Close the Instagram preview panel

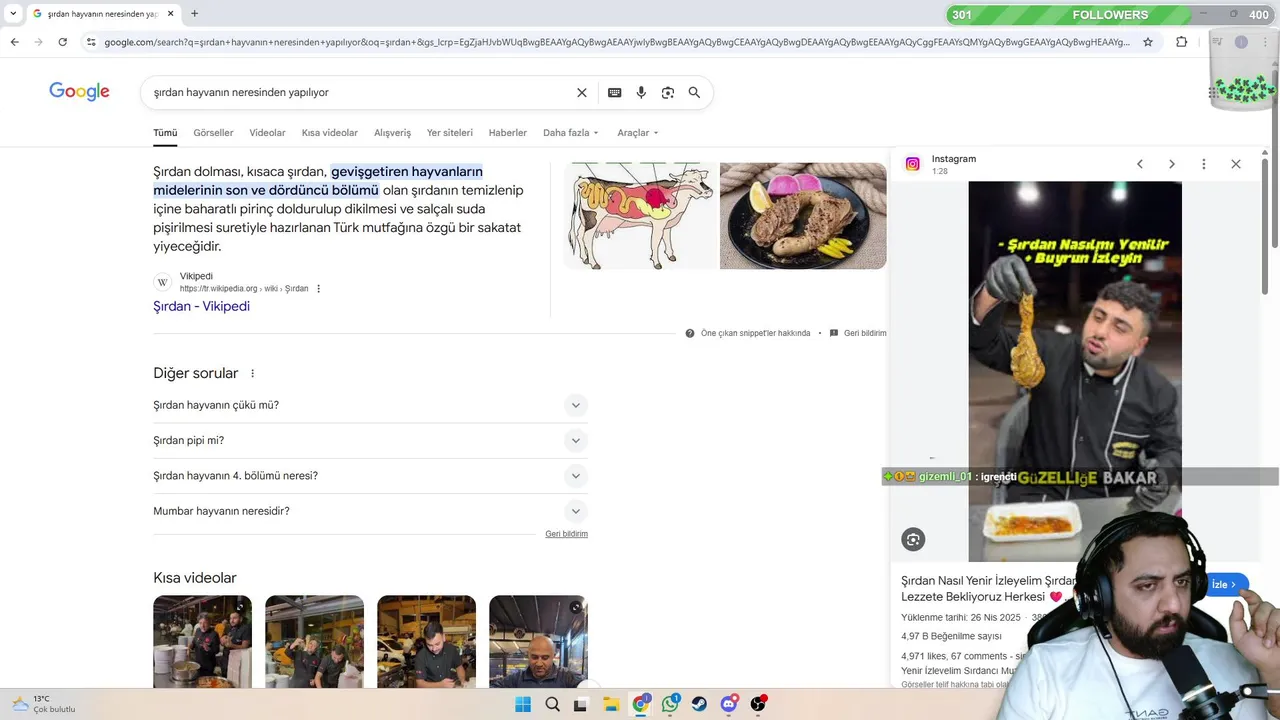tap(1235, 164)
